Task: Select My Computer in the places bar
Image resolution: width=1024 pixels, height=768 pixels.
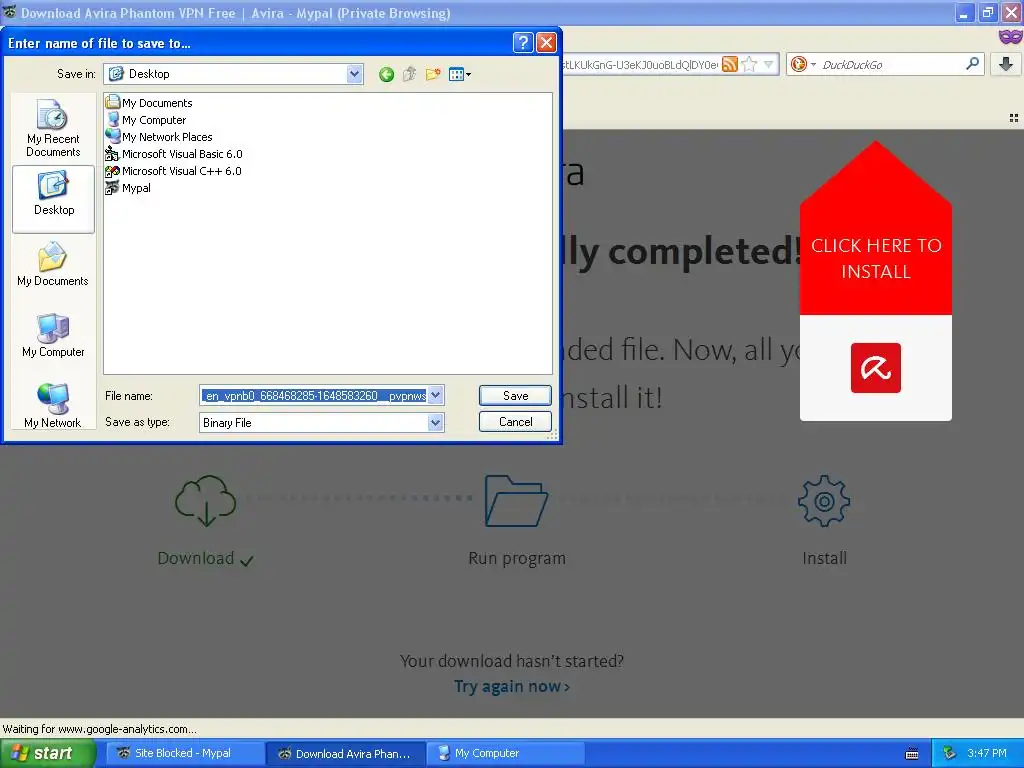Action: pyautogui.click(x=53, y=336)
